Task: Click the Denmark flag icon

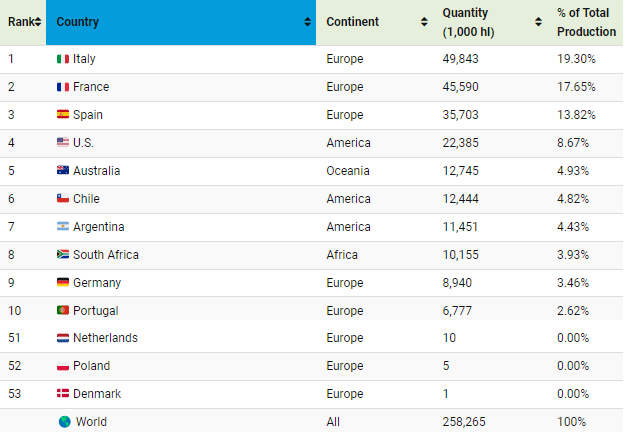Action: click(x=63, y=394)
